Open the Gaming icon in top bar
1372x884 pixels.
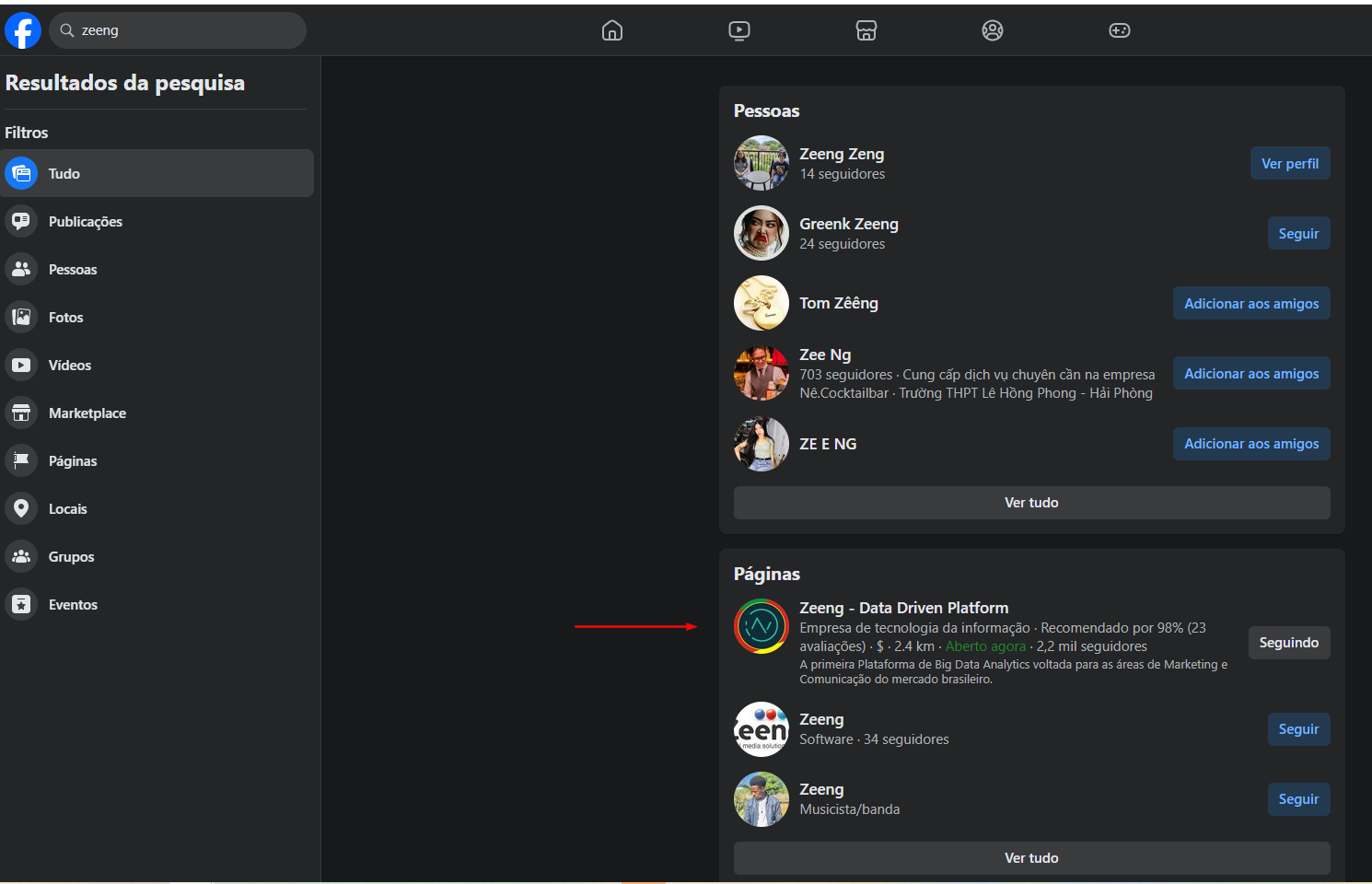(1119, 30)
